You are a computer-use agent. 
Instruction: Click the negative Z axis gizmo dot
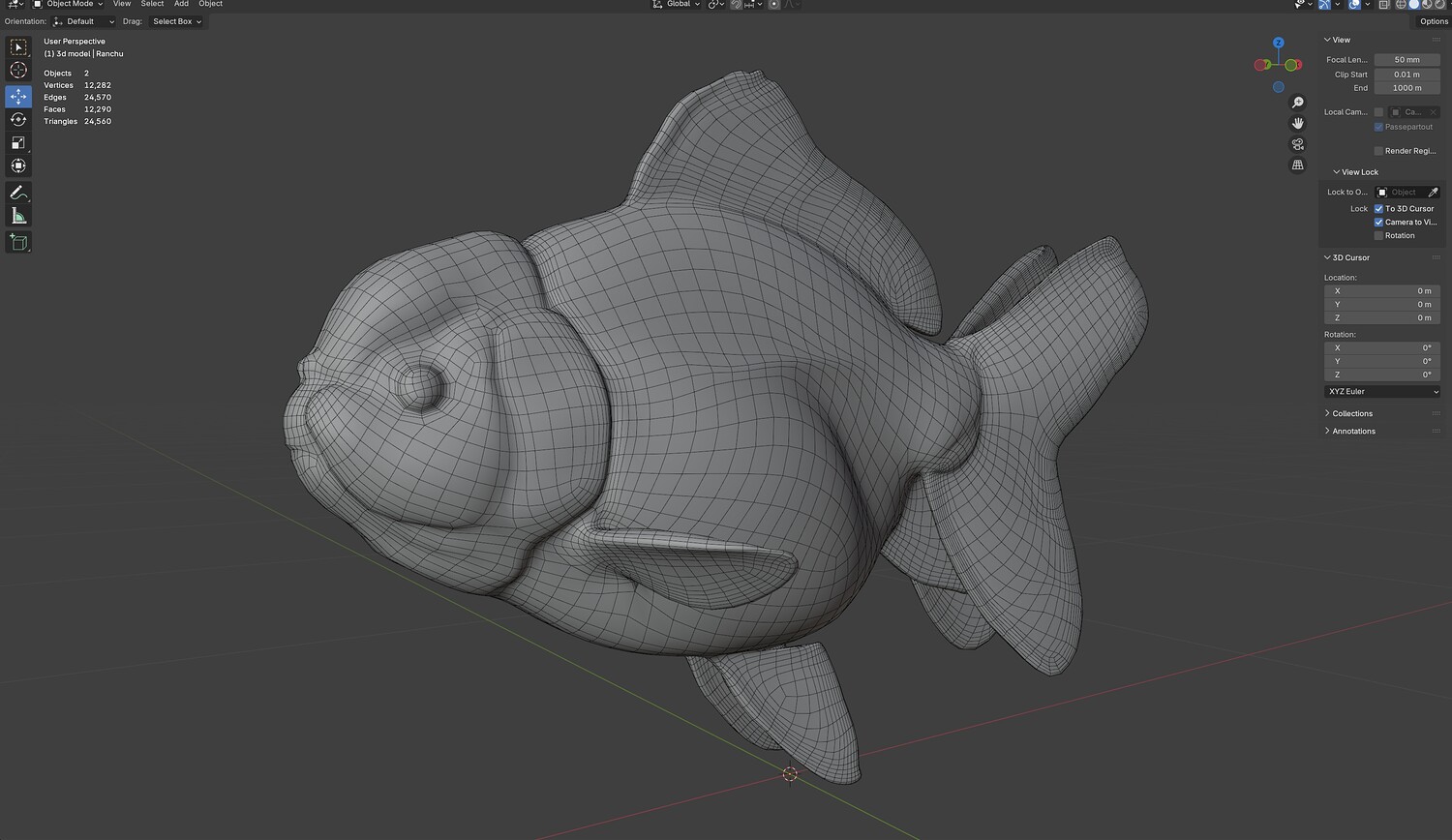point(1279,87)
